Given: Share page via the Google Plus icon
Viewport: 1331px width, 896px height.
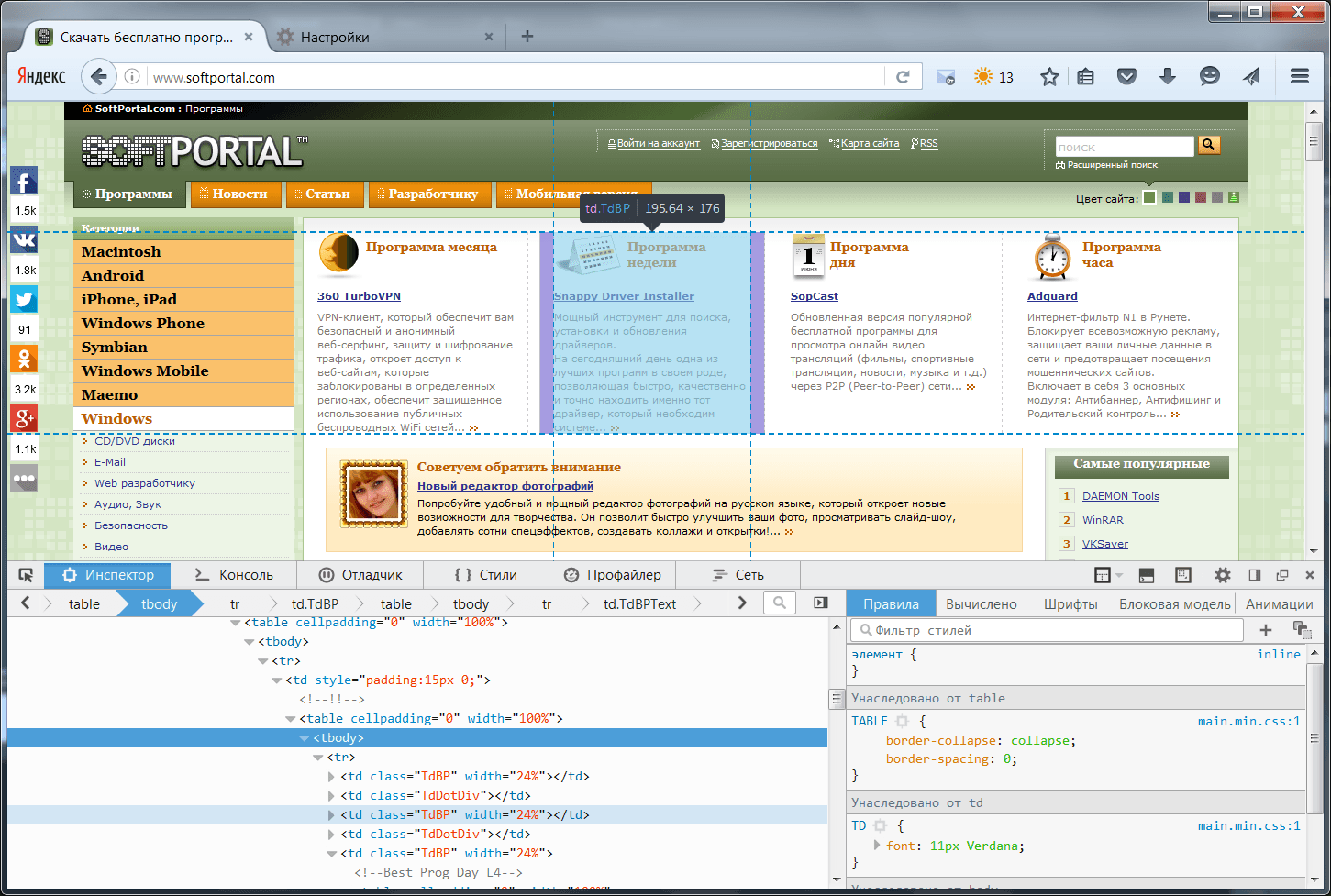Looking at the screenshot, I should pyautogui.click(x=24, y=418).
